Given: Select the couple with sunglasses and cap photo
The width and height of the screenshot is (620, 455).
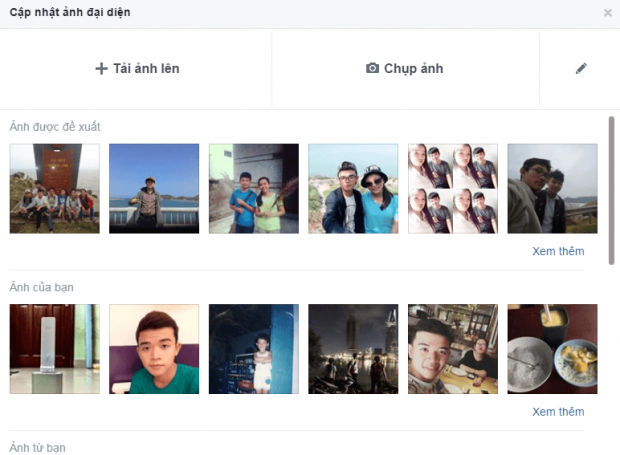Looking at the screenshot, I should coord(353,188).
